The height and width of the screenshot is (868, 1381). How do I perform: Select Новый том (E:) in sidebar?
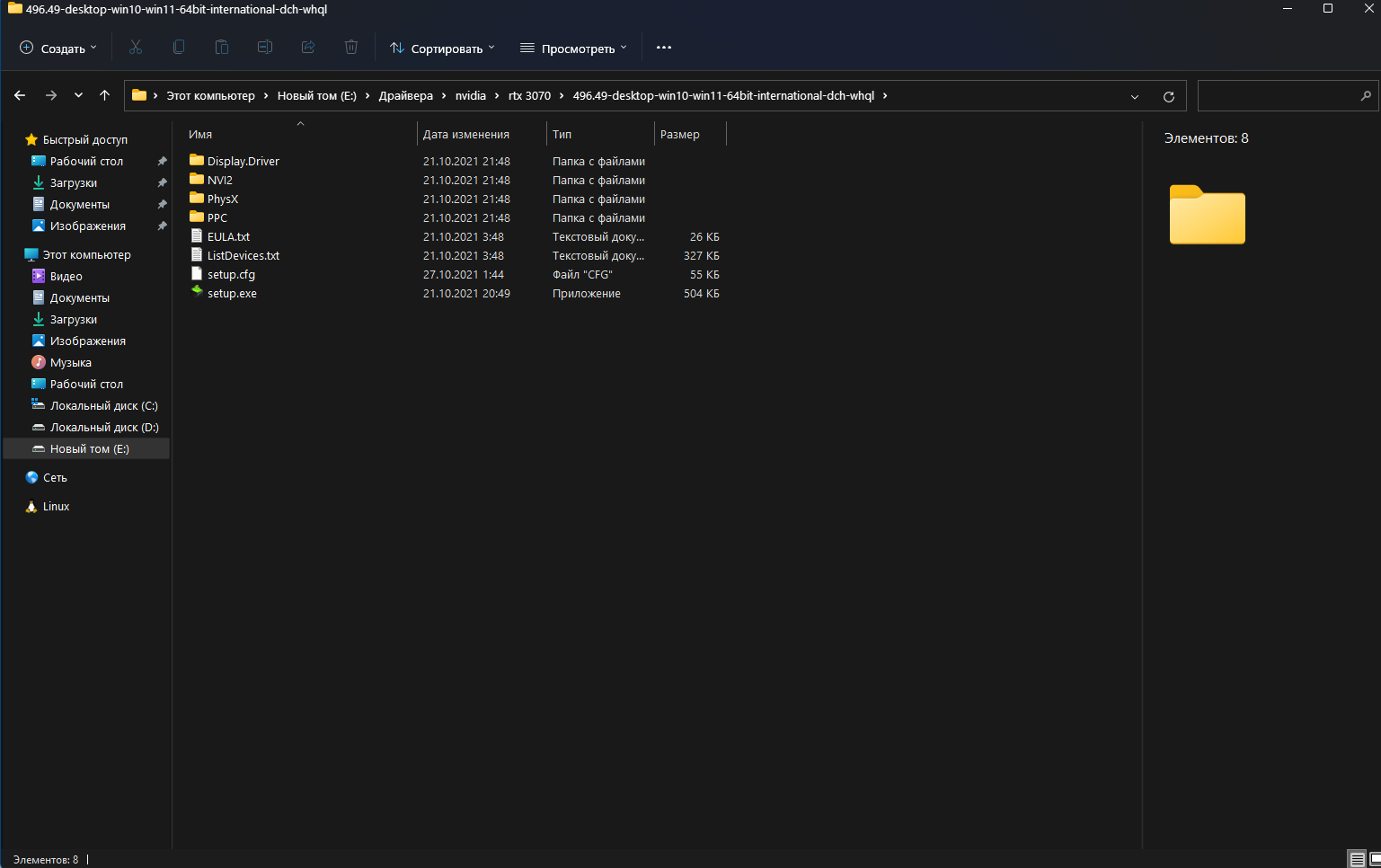click(86, 448)
